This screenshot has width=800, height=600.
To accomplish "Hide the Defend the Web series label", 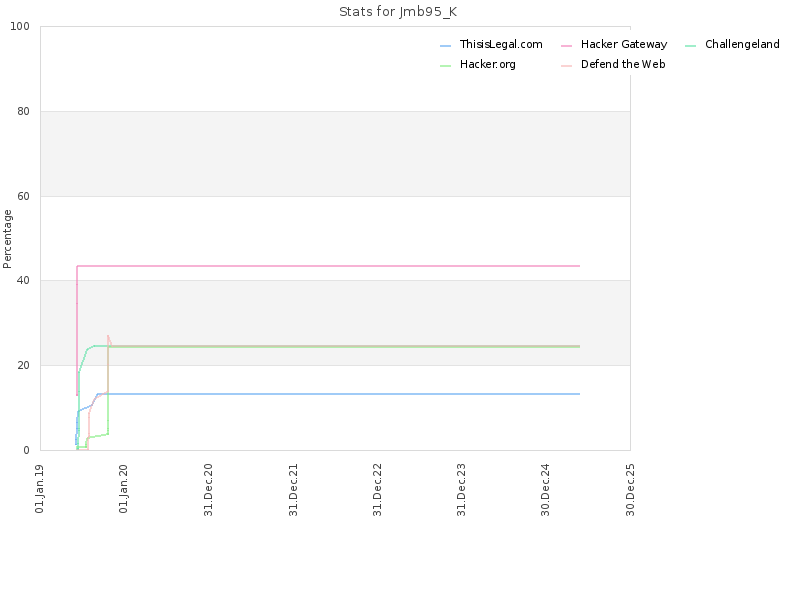I will coord(623,64).
